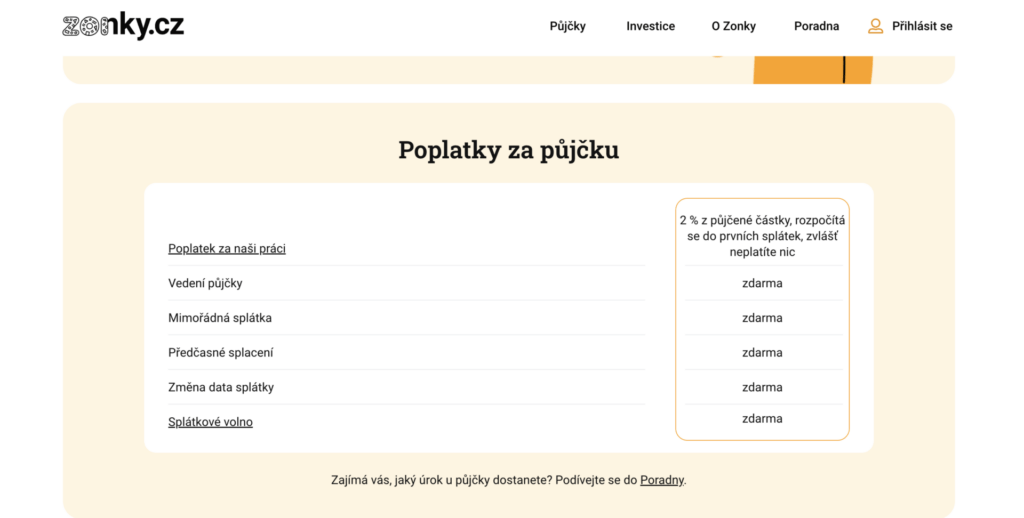
Task: Click the zdarma value for Vedení půjčky
Action: [762, 284]
